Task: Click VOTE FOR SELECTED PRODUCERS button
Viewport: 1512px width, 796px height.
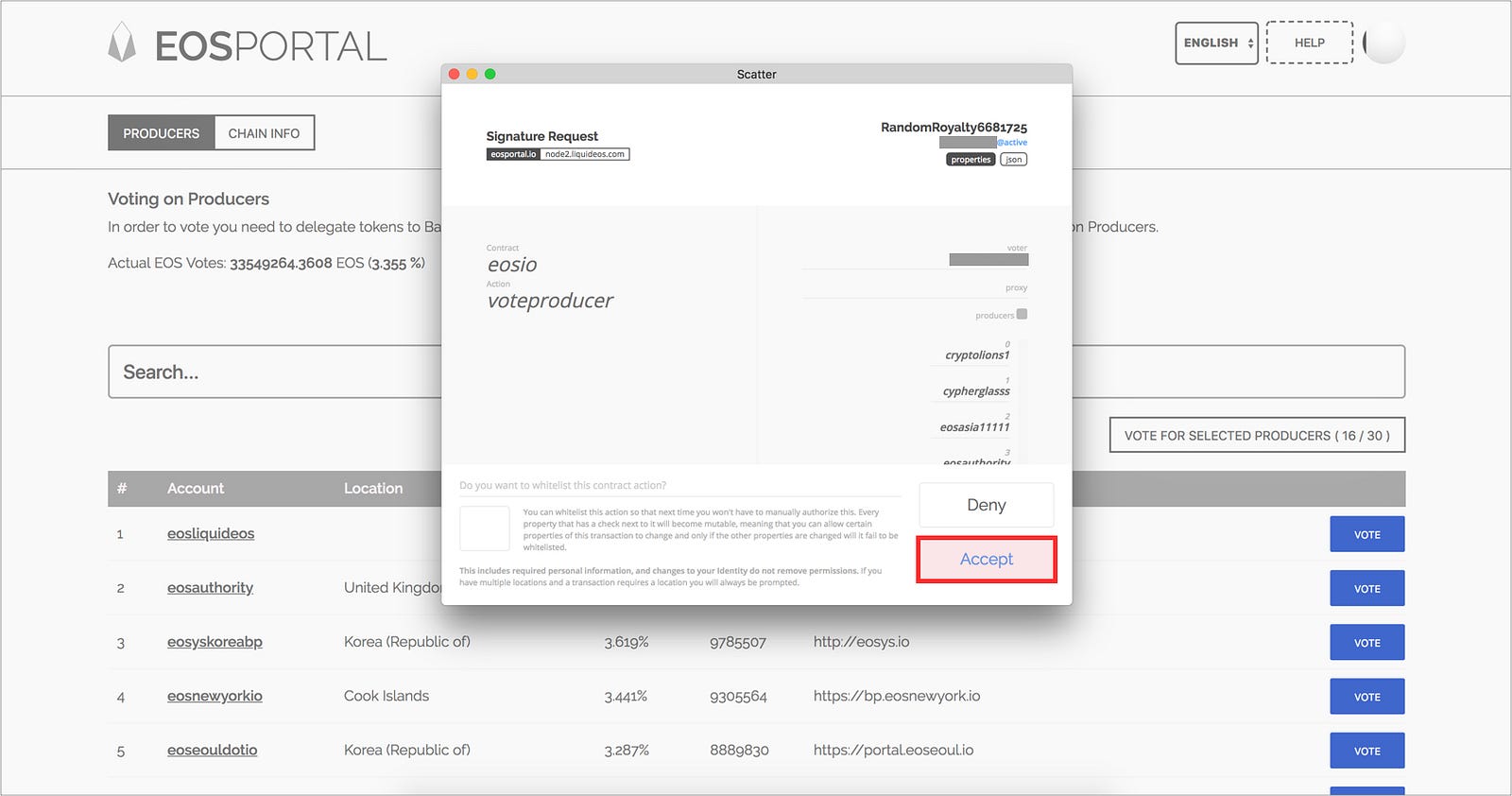Action: click(x=1257, y=435)
